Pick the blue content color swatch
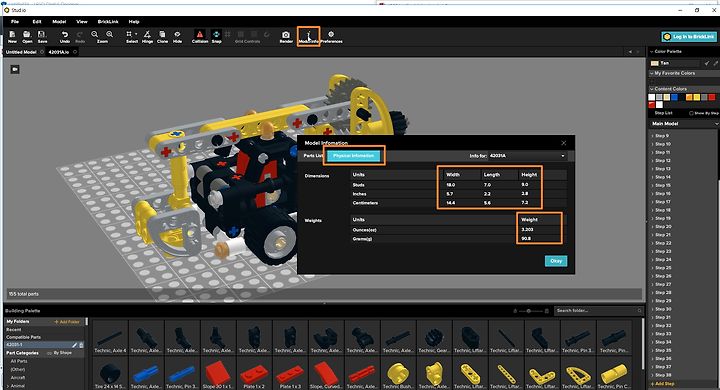720x390 pixels. (675, 97)
